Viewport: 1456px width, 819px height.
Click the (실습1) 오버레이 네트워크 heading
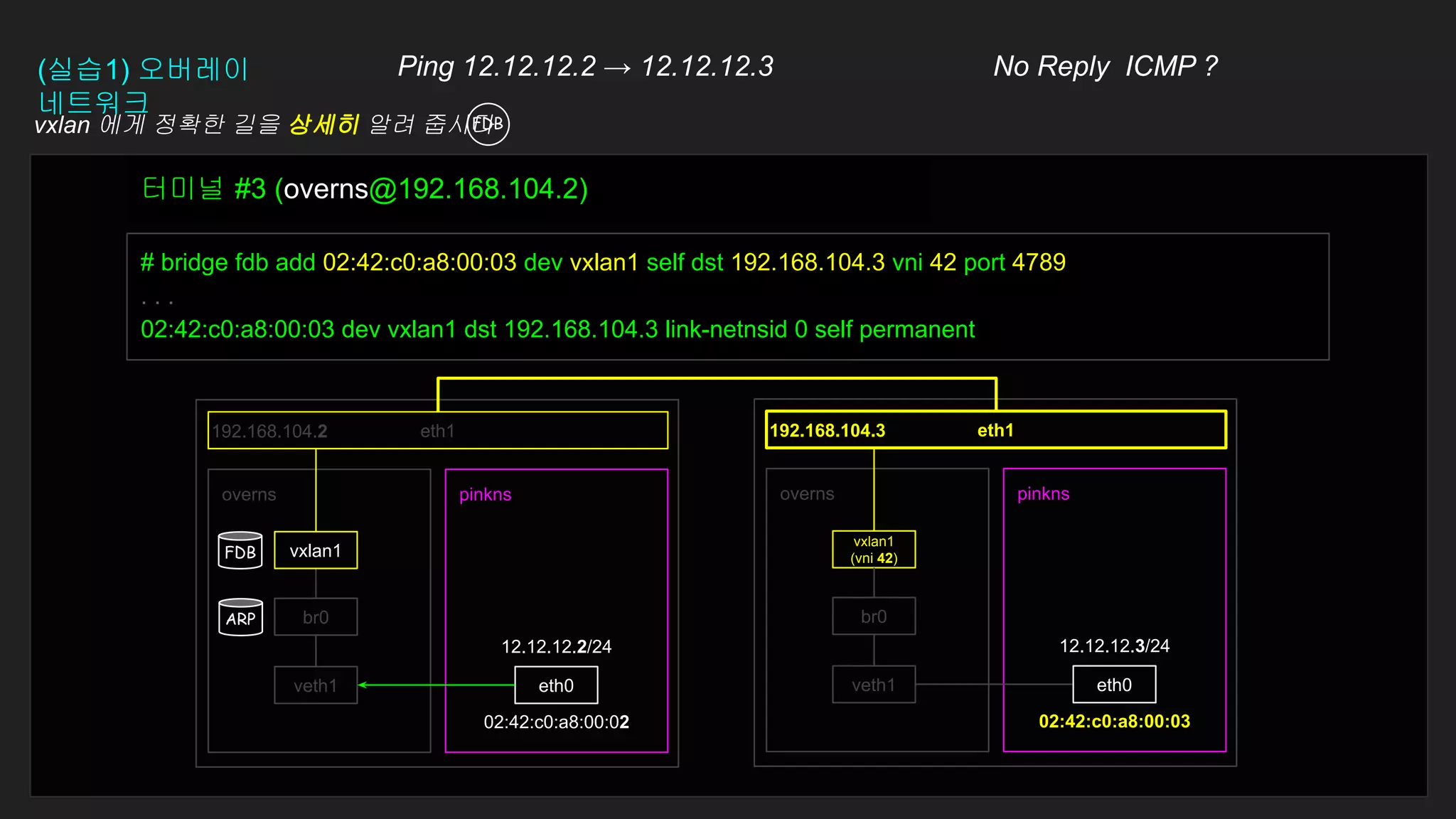coord(142,85)
